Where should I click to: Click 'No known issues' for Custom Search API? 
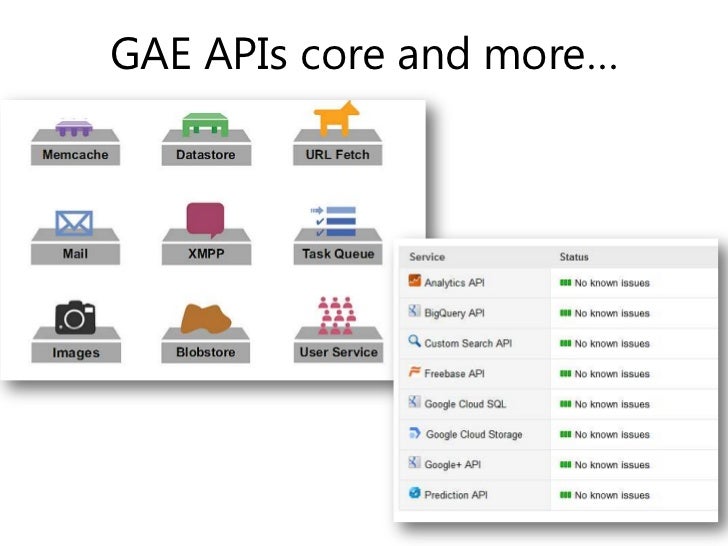point(612,344)
